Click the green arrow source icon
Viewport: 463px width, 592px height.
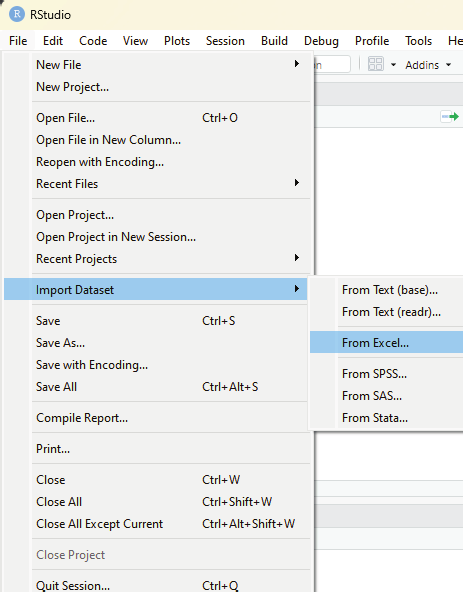coord(450,117)
